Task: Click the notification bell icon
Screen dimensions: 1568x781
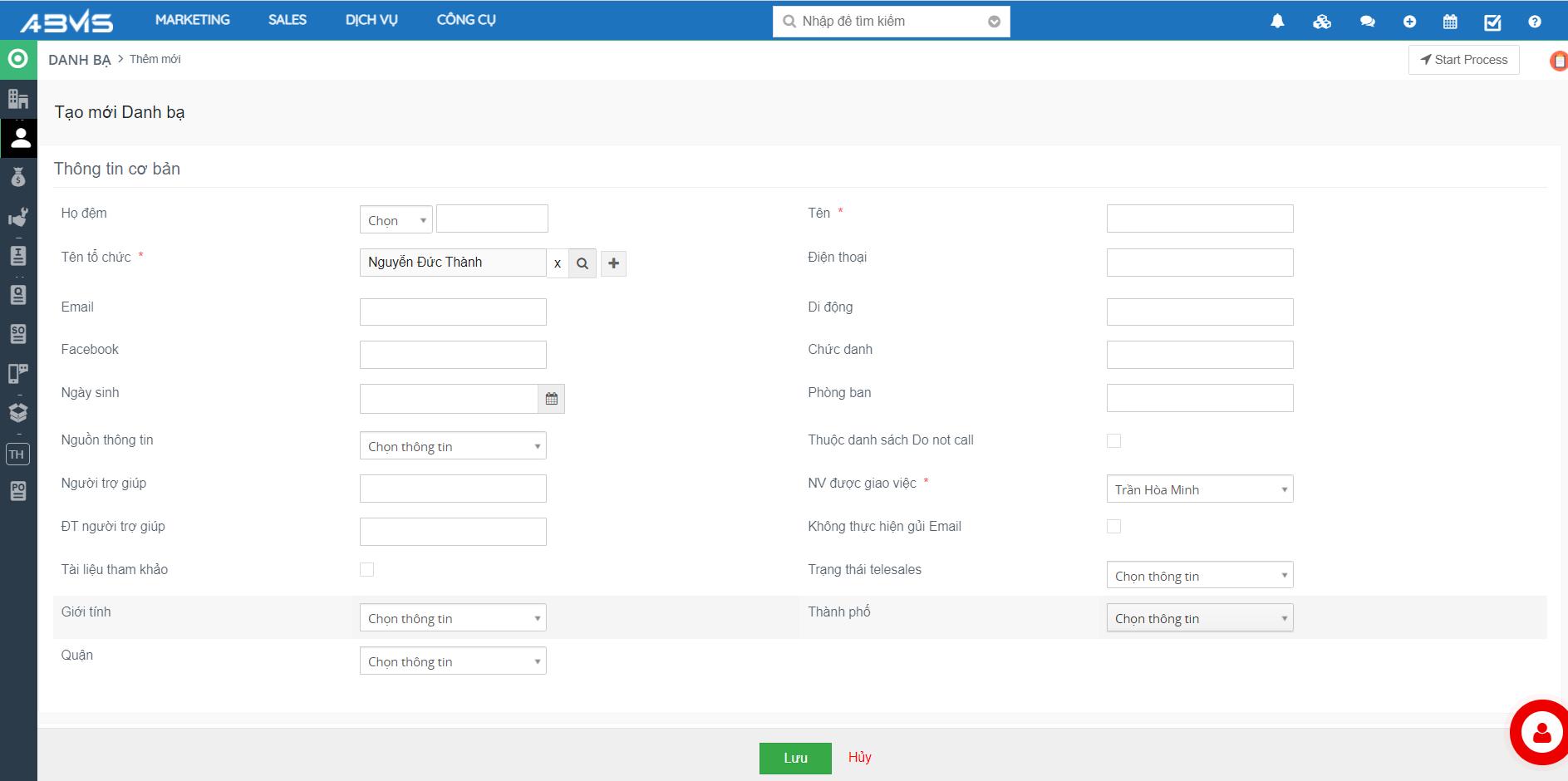Action: click(x=1277, y=22)
